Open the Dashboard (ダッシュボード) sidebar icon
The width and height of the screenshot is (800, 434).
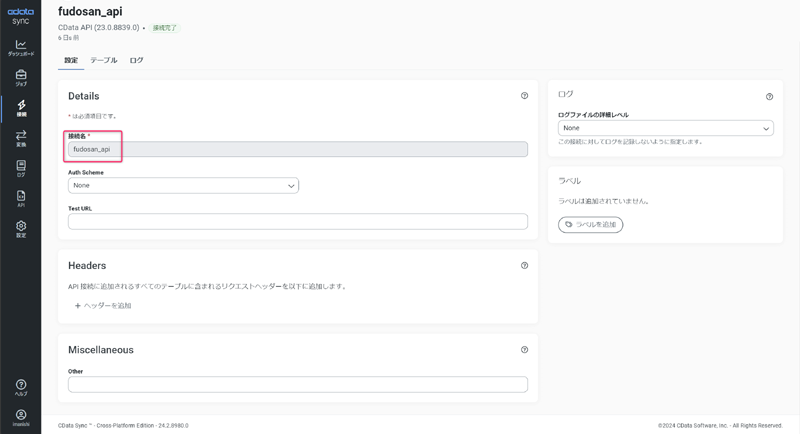(x=21, y=47)
